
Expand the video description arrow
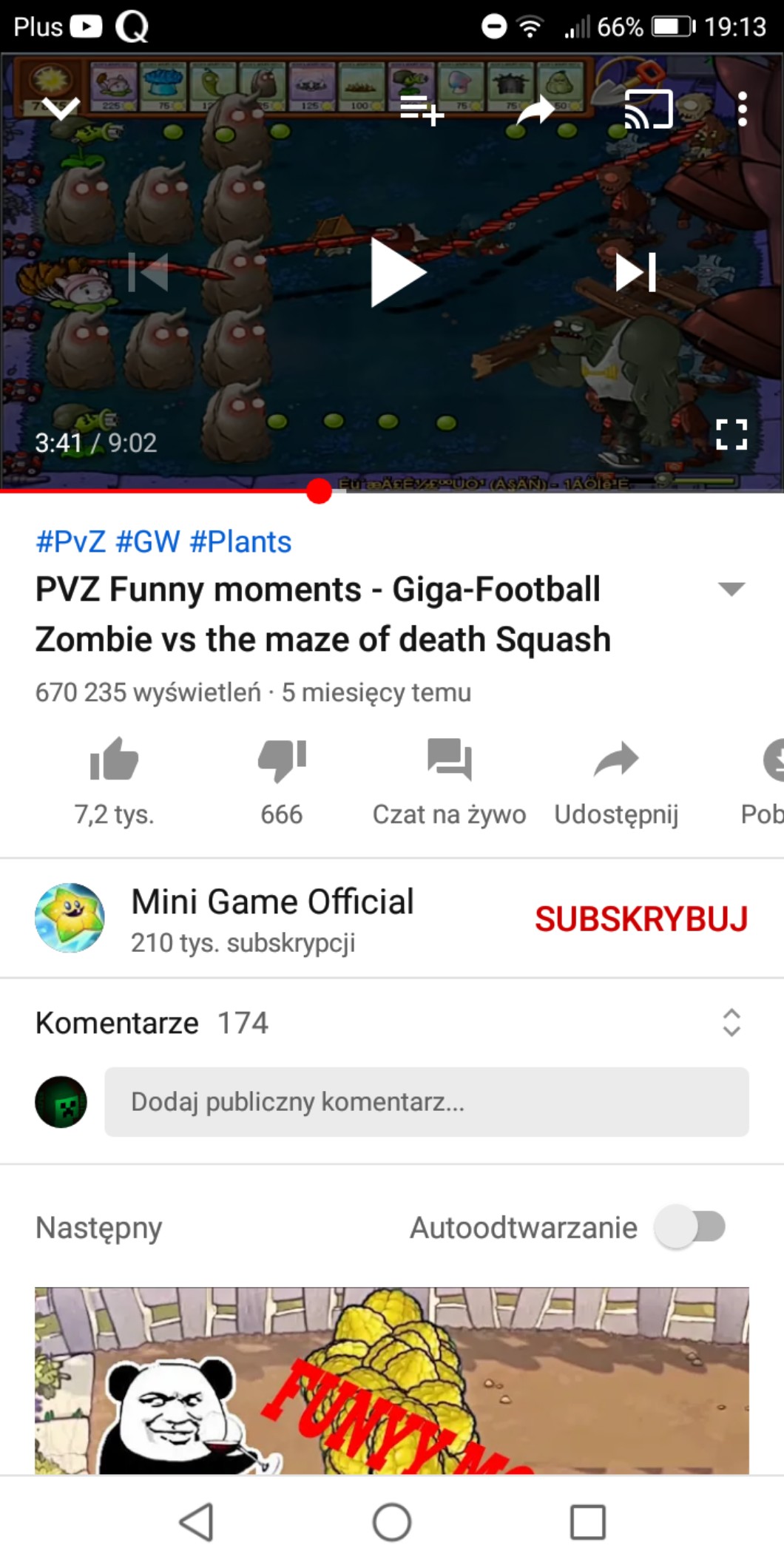[731, 589]
